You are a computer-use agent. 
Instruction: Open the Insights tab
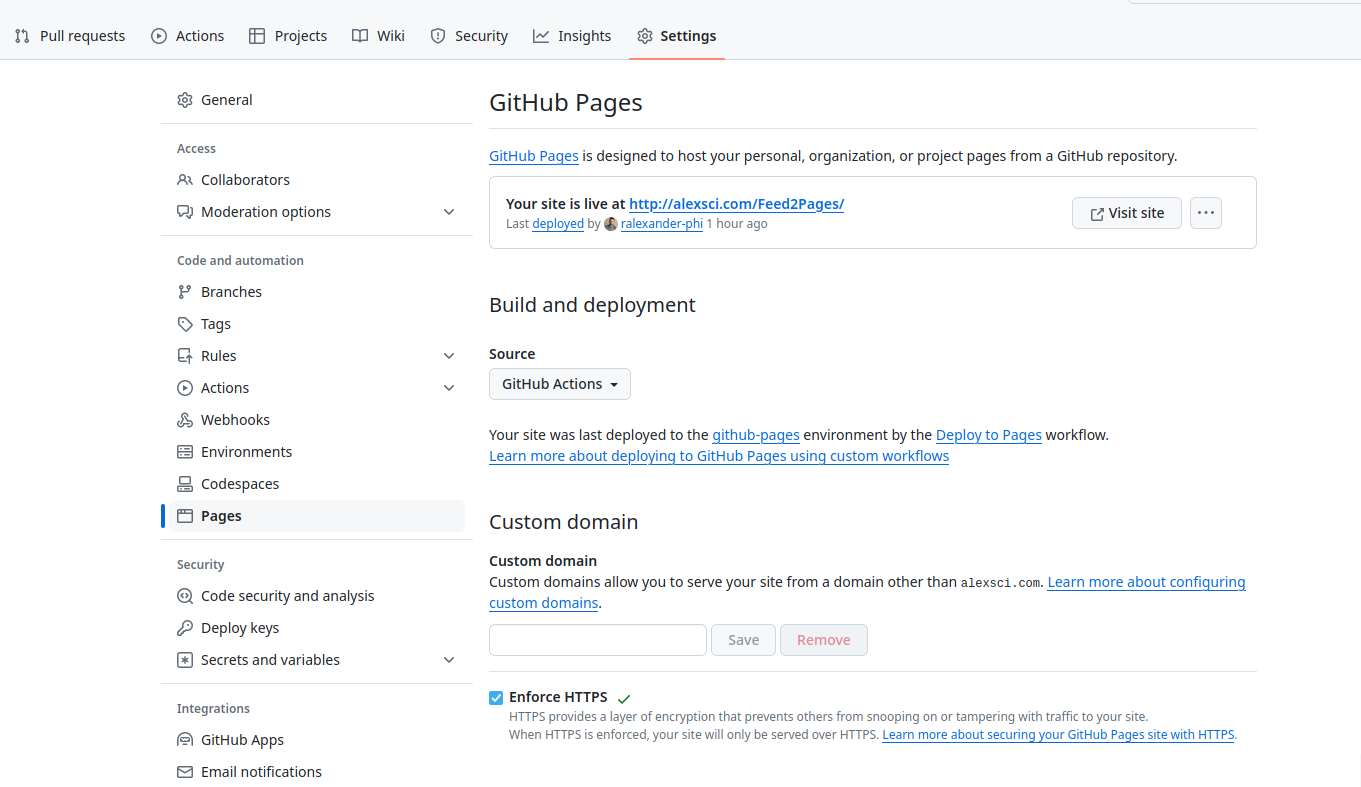point(572,36)
